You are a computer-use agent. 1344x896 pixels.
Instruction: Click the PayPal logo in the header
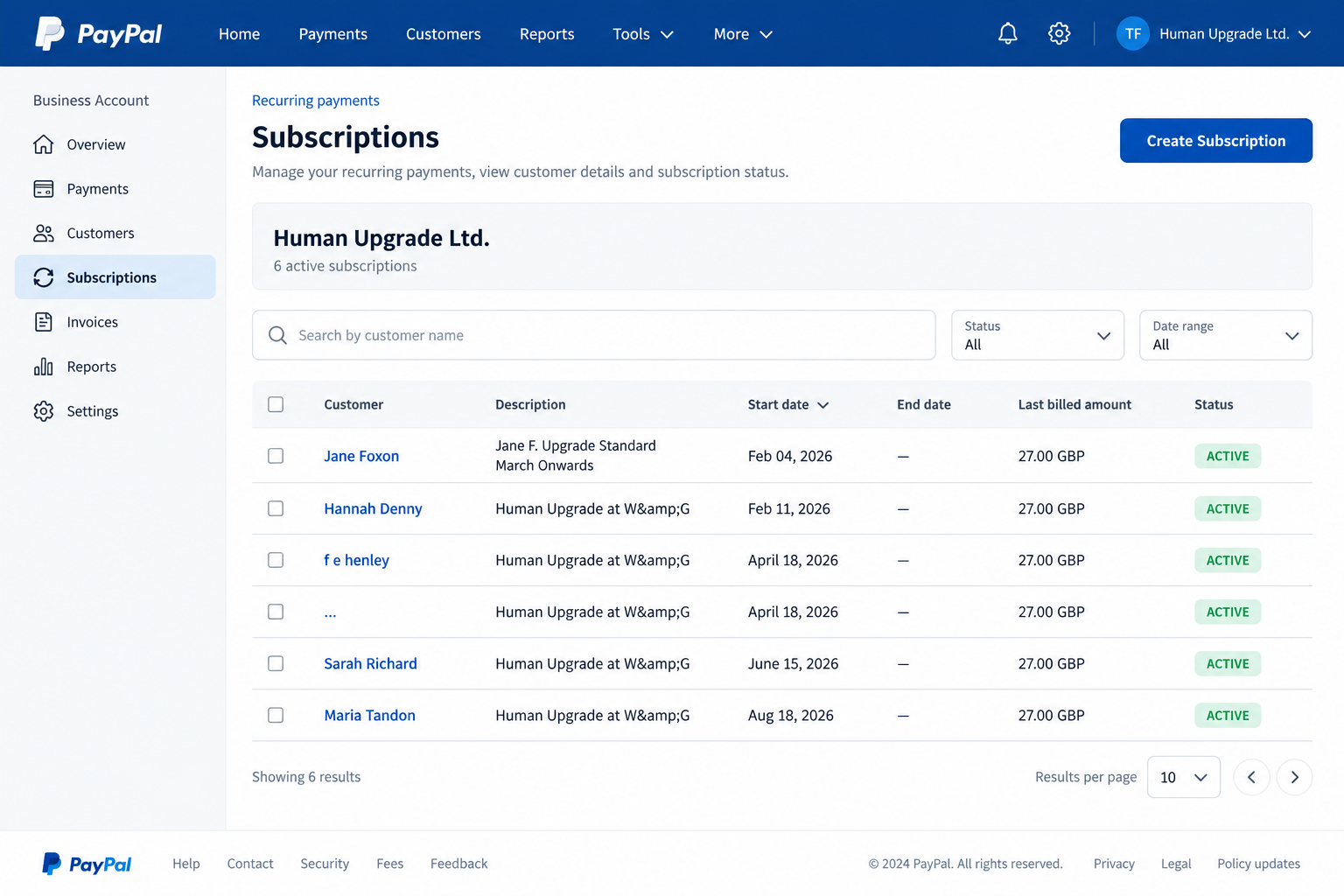pos(99,33)
